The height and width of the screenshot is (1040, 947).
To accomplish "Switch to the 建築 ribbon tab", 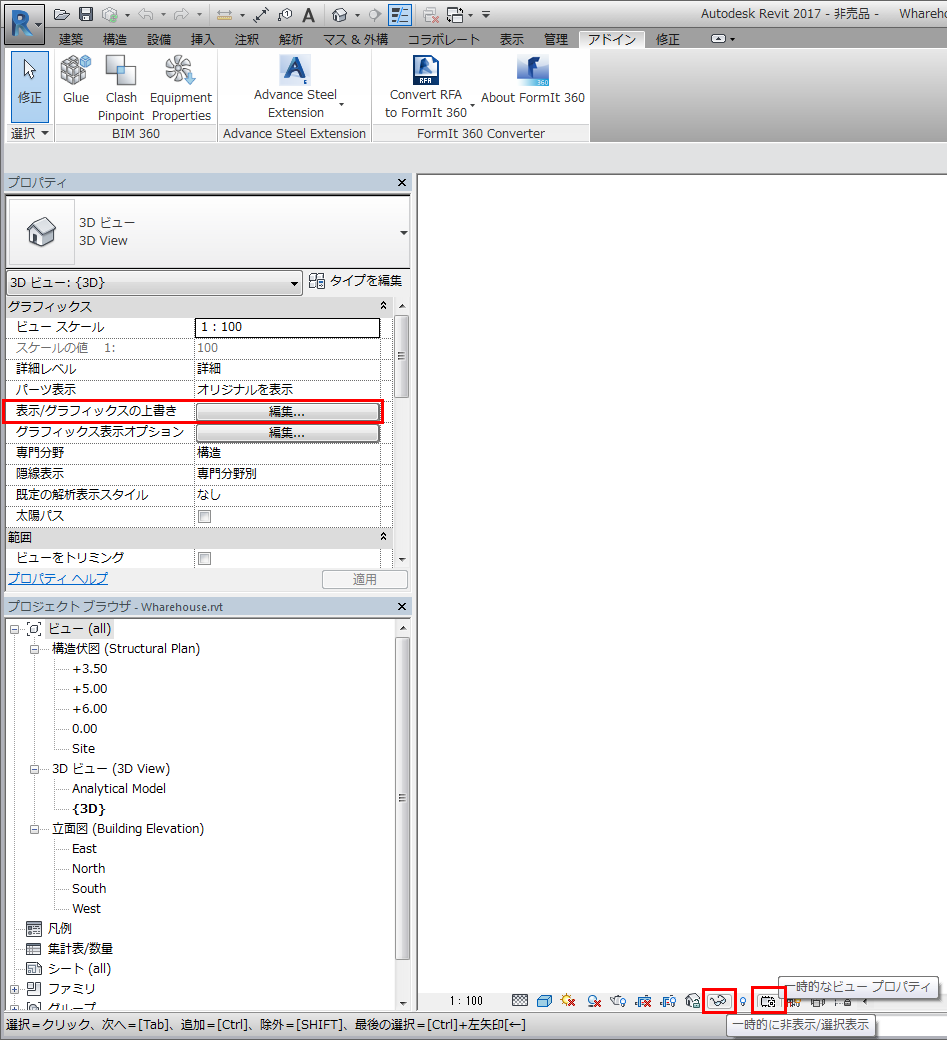I will coord(71,39).
